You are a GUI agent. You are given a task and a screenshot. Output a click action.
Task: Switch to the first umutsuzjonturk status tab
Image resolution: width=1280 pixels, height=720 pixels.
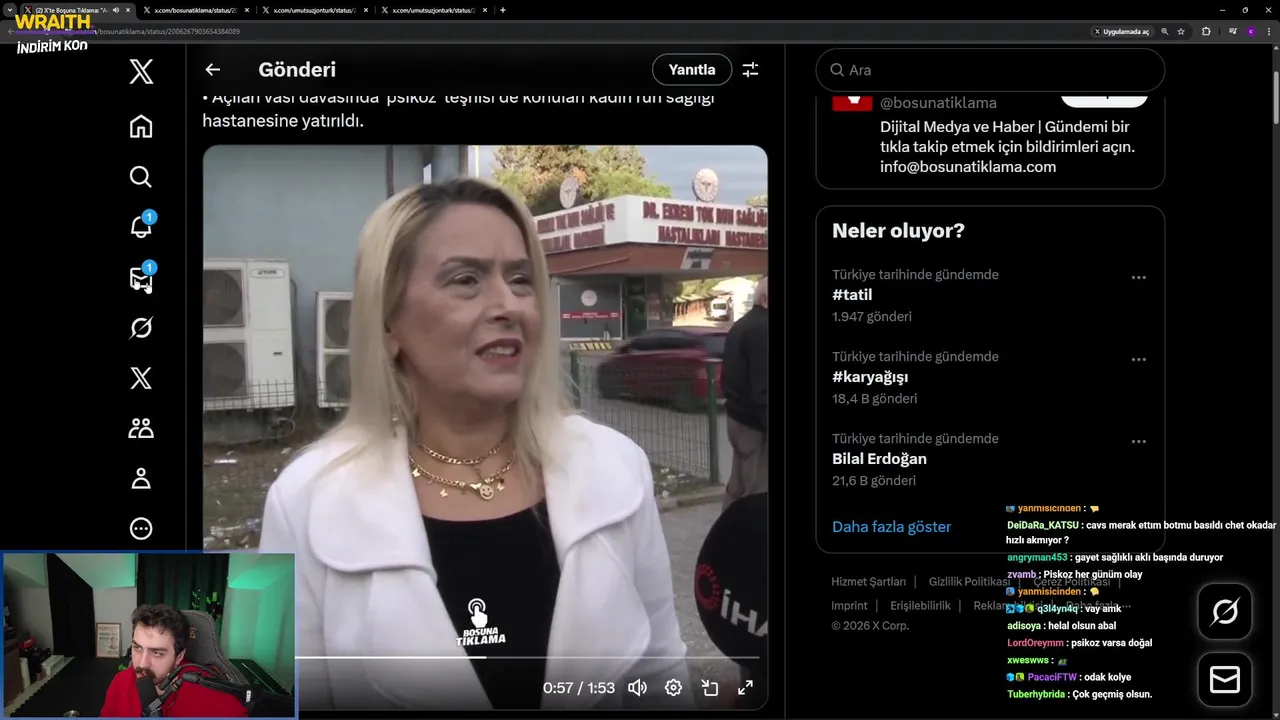(x=315, y=10)
